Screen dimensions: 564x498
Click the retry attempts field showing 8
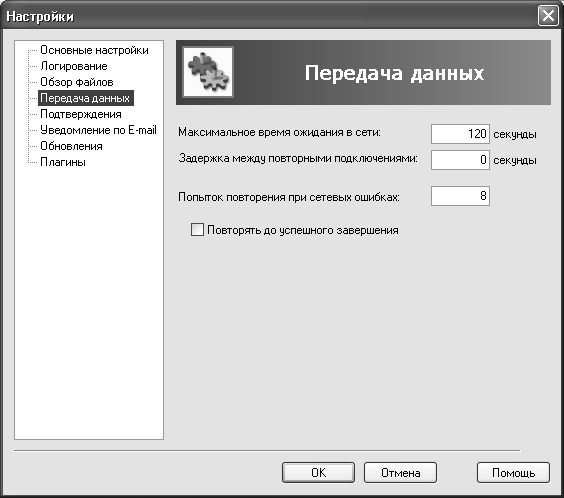point(460,196)
